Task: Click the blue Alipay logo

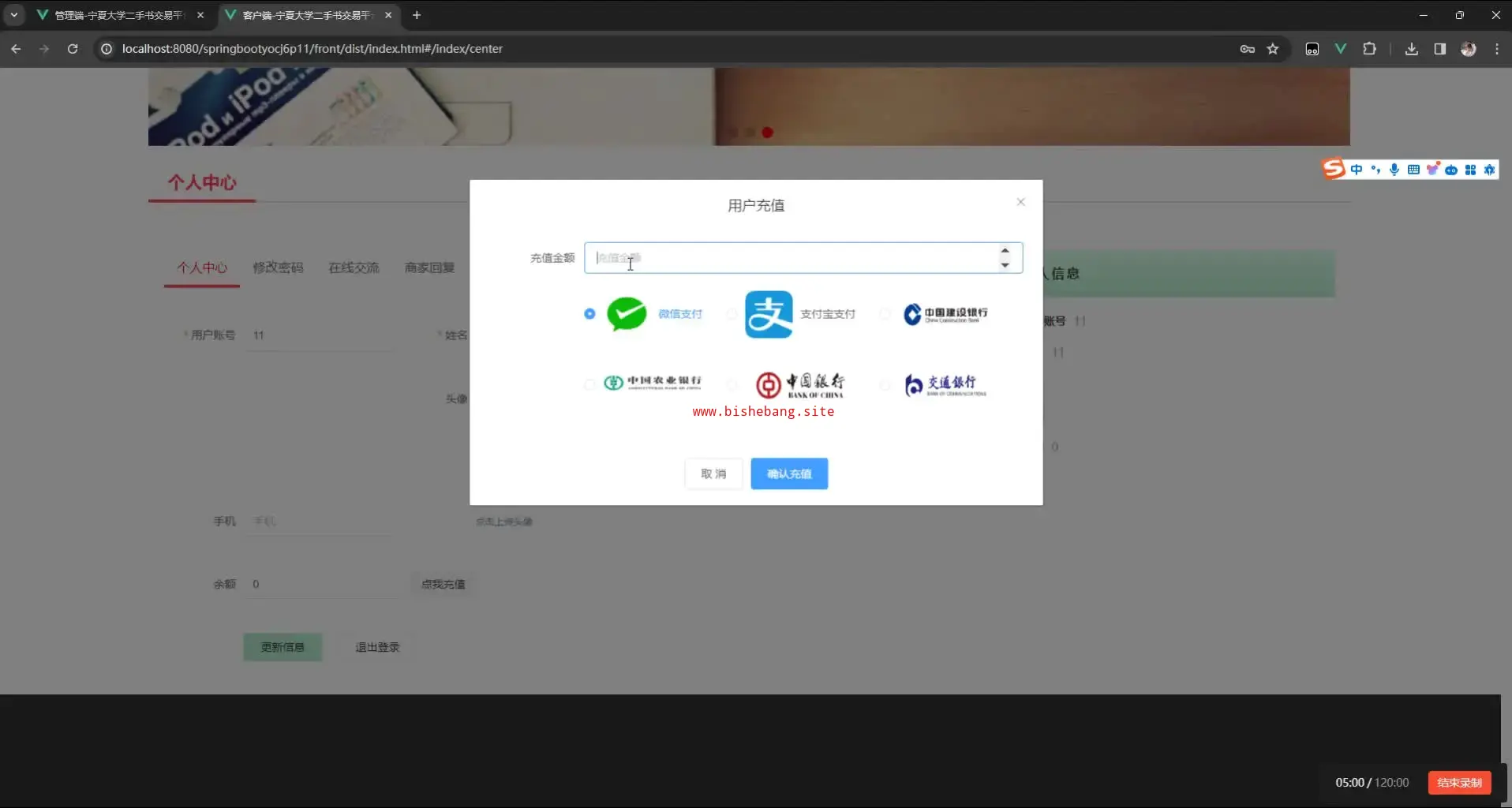Action: (x=769, y=314)
